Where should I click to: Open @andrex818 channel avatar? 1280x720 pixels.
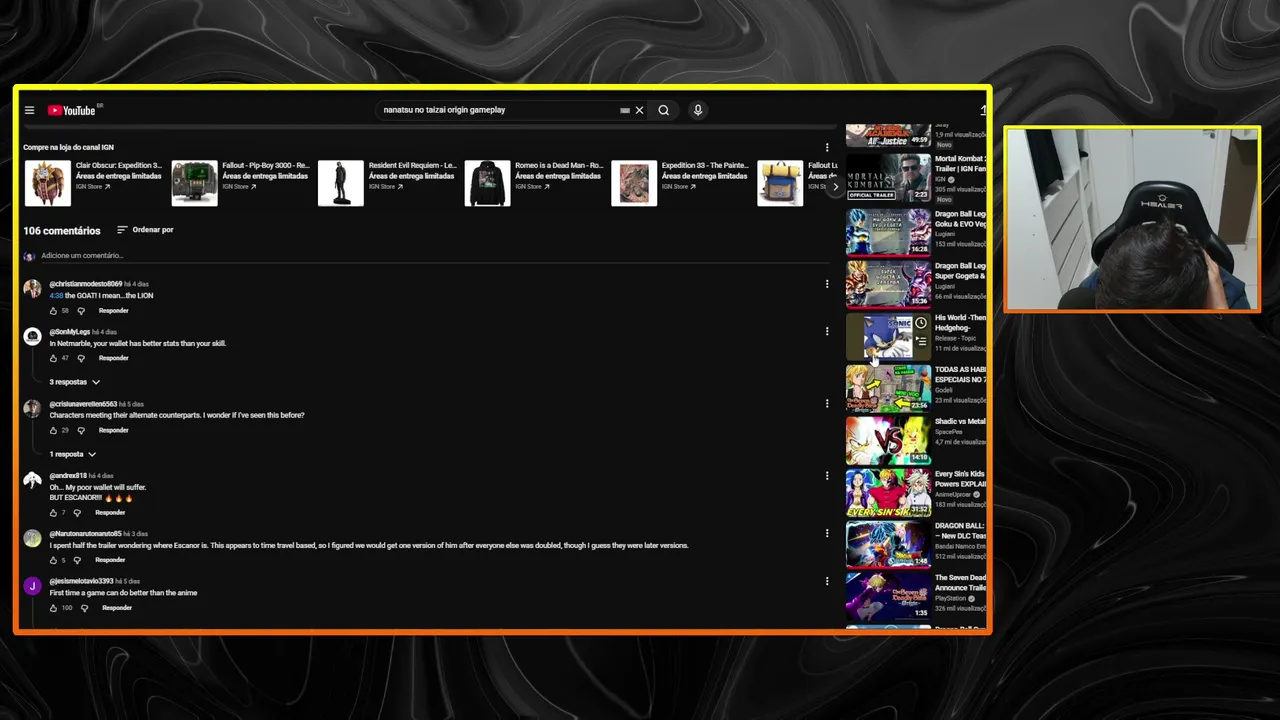(x=33, y=481)
